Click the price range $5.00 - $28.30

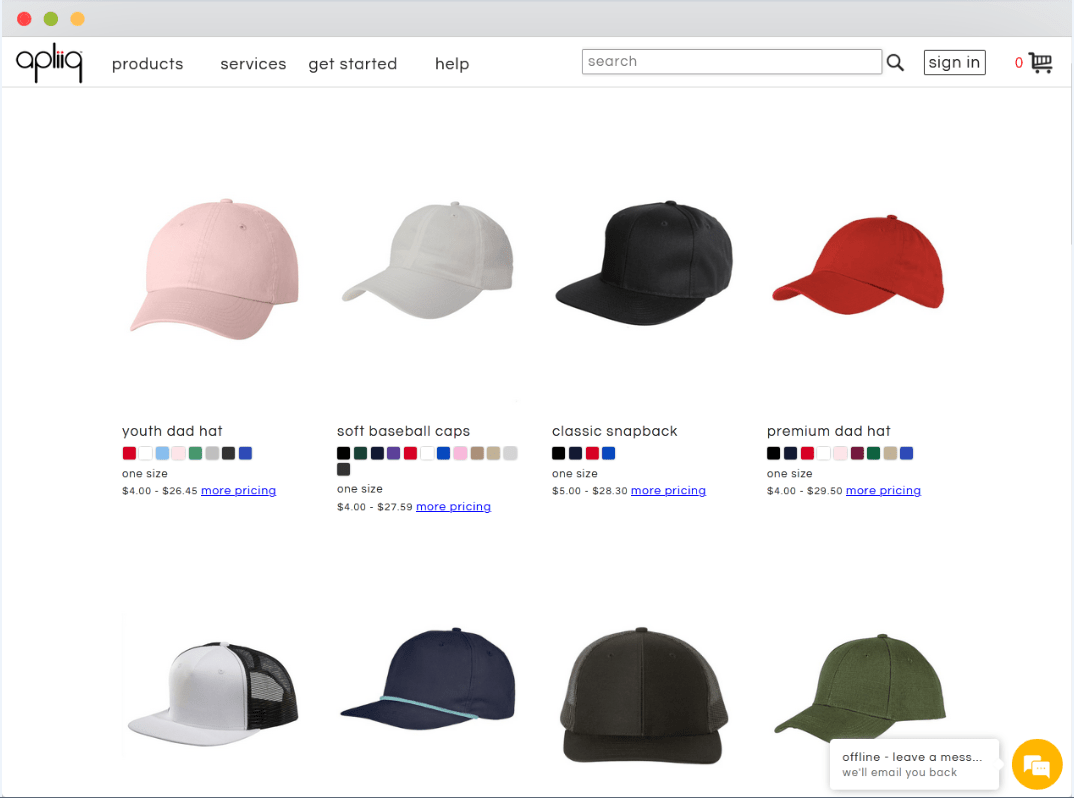590,490
